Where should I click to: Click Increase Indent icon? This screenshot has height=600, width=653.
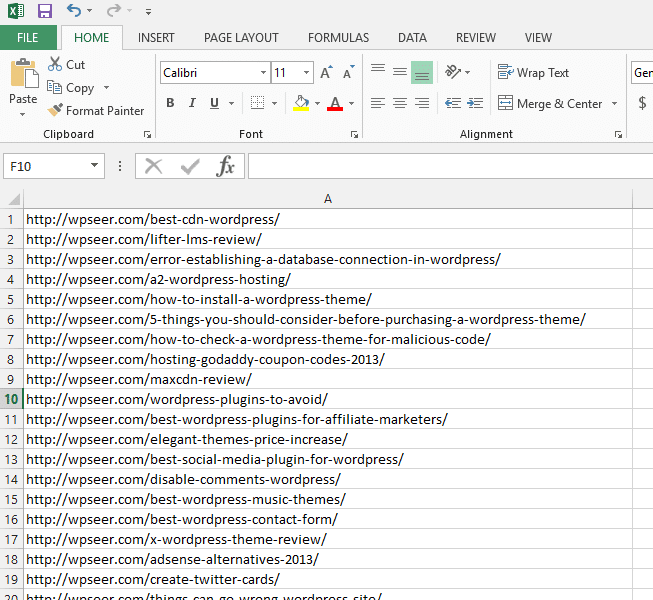(475, 103)
